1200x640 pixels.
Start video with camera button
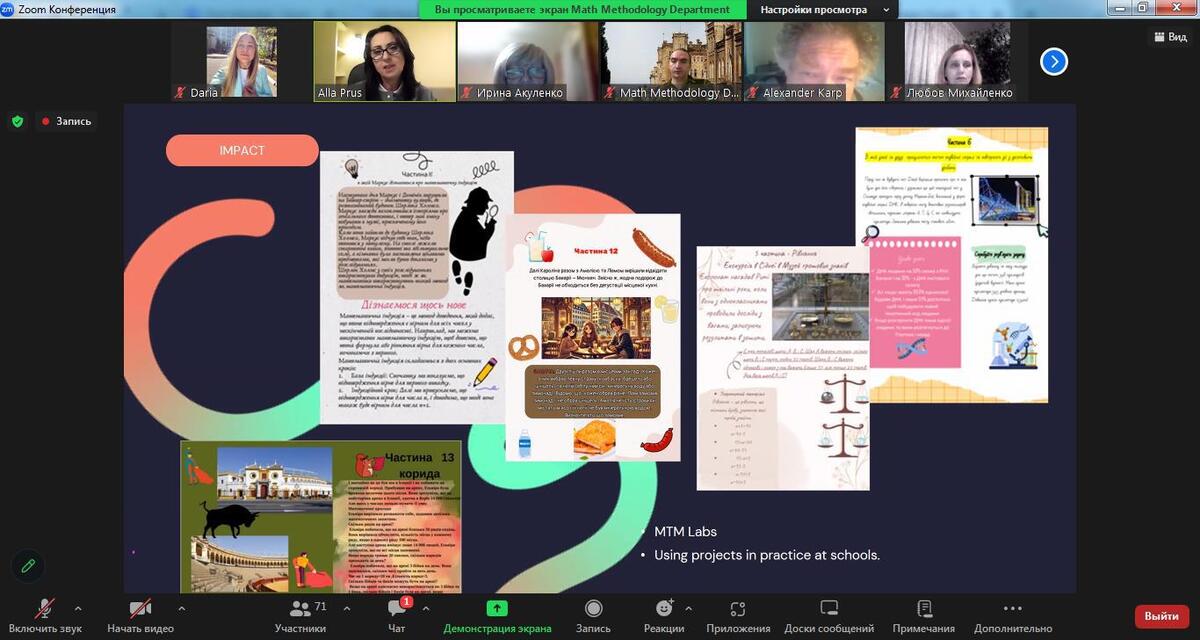140,615
